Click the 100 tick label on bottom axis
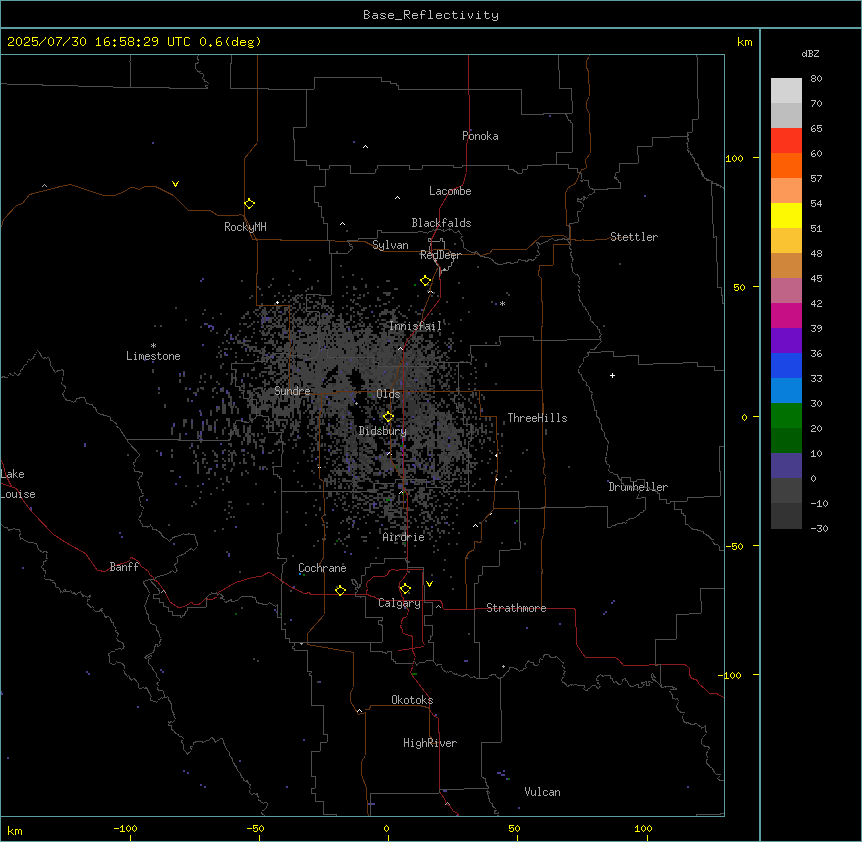Viewport: 862px width, 842px height. pyautogui.click(x=643, y=828)
